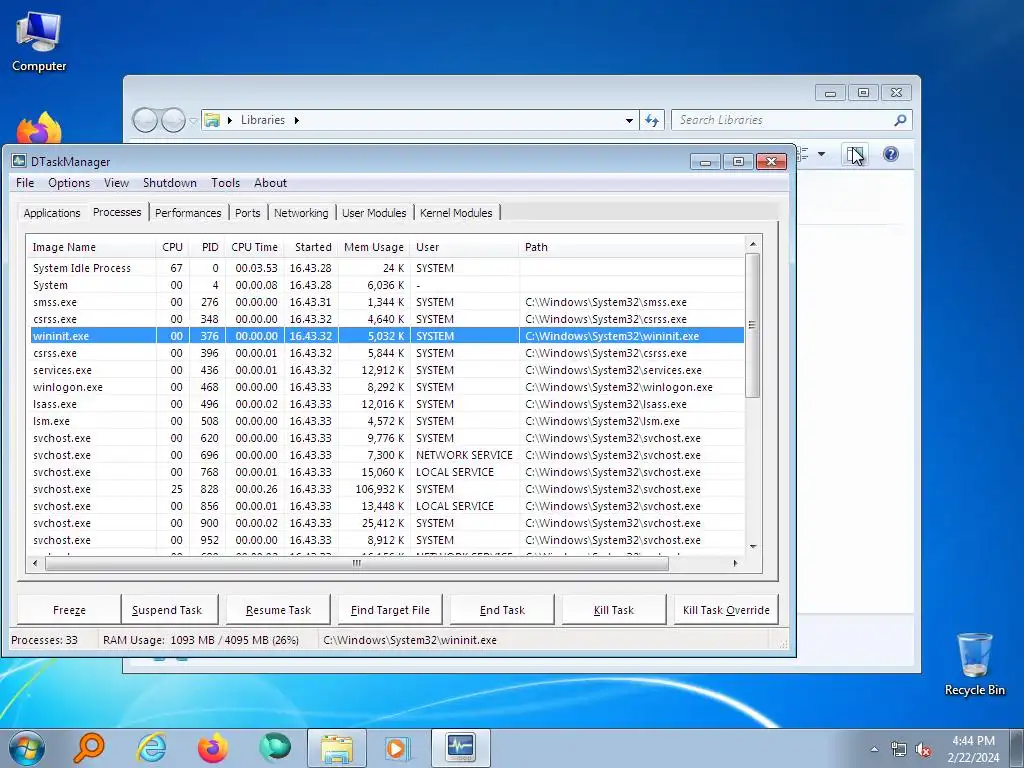Switch to the Ports tab

point(248,213)
